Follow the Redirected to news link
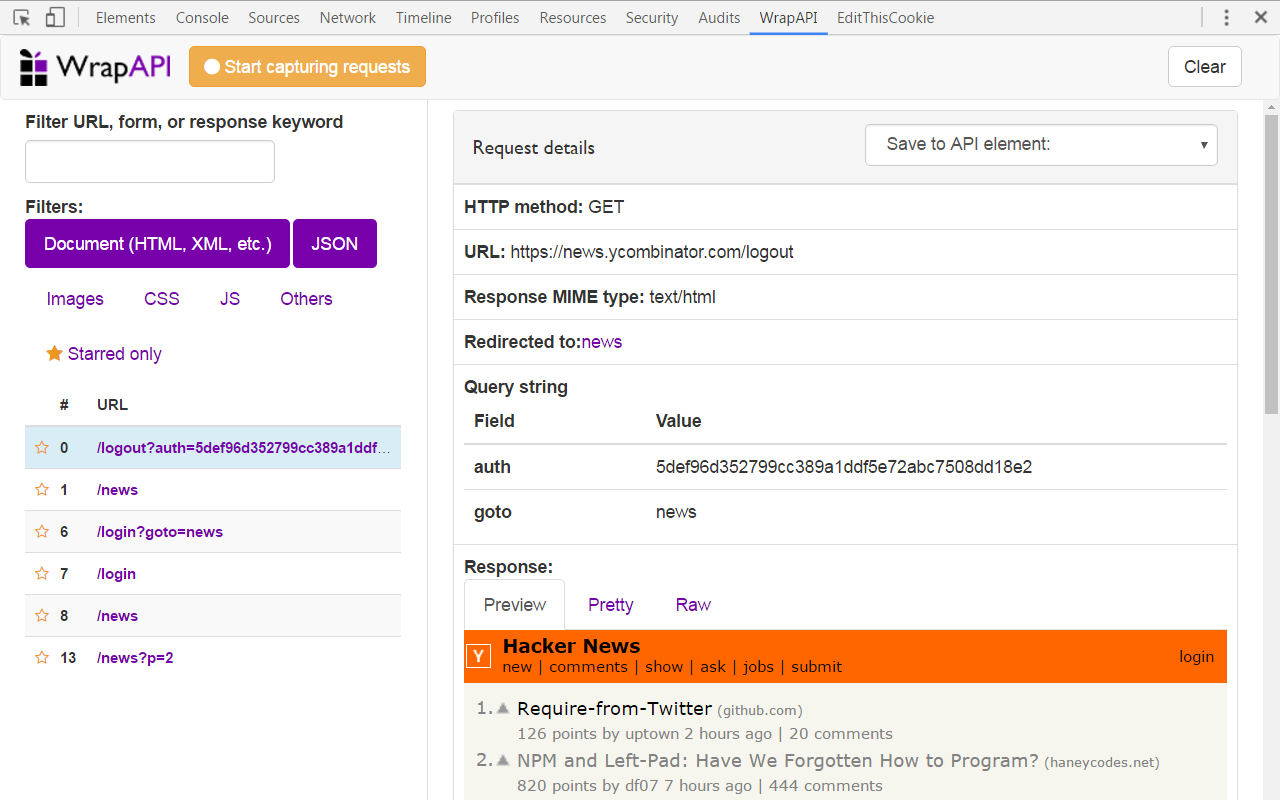1280x800 pixels. pos(602,342)
